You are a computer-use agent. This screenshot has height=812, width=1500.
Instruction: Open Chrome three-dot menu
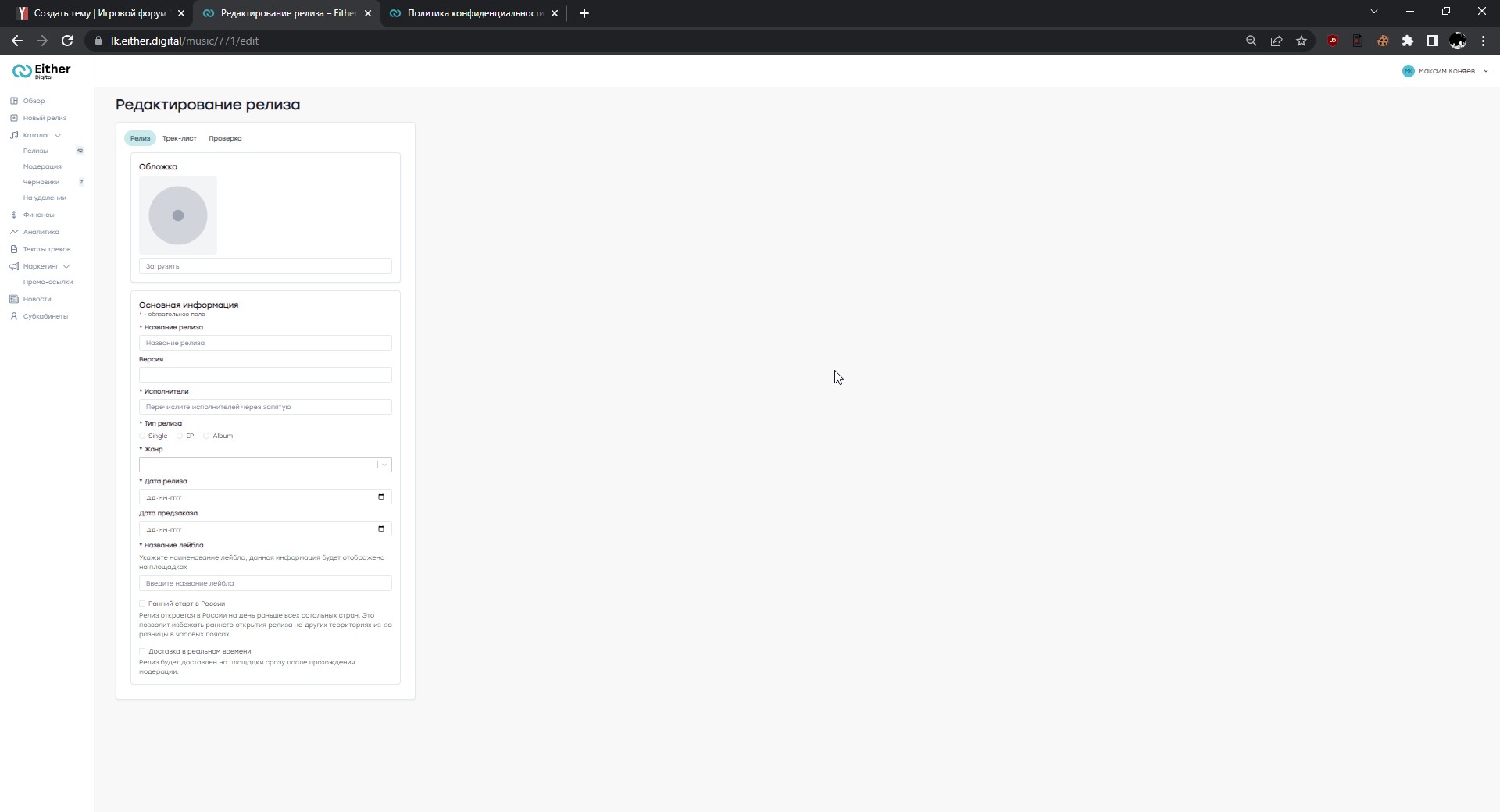[1483, 41]
